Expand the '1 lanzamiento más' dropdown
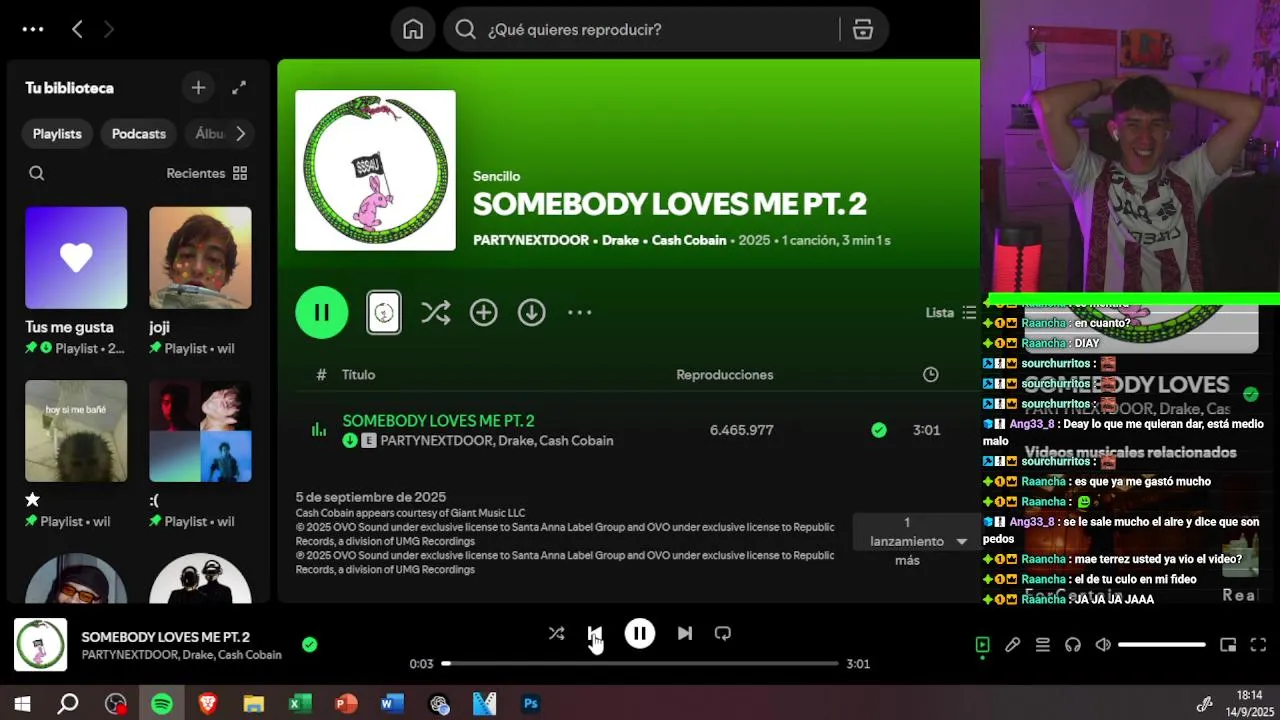The height and width of the screenshot is (720, 1280). pos(917,541)
